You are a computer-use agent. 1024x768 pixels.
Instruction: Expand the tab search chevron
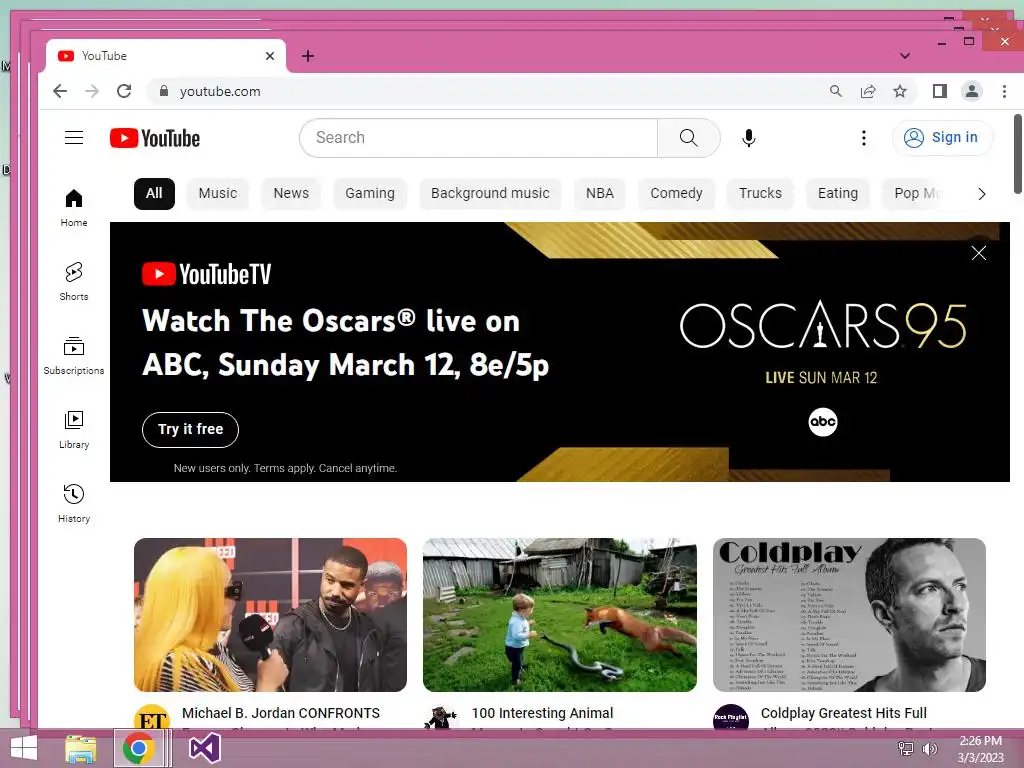904,56
